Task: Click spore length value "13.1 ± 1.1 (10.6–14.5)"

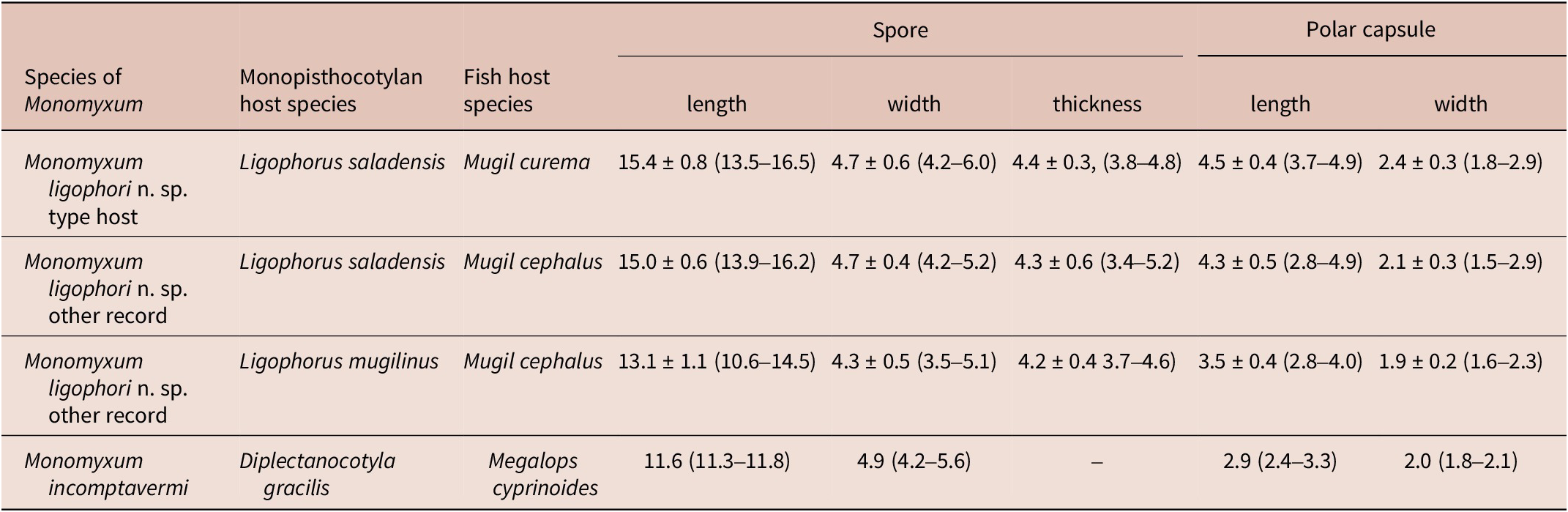Action: tap(717, 361)
